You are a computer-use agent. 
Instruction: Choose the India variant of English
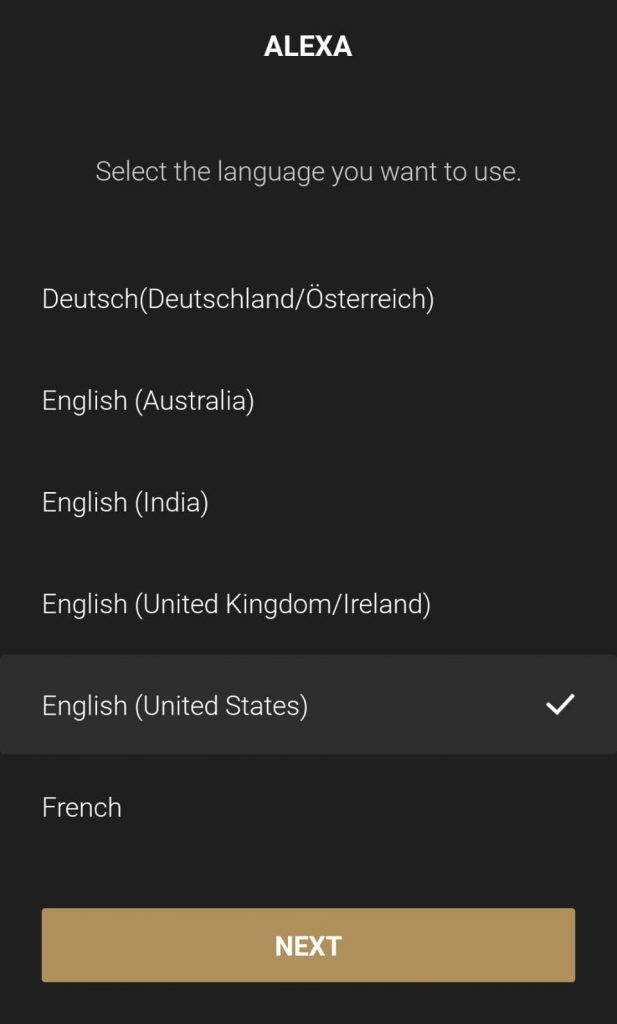point(125,503)
